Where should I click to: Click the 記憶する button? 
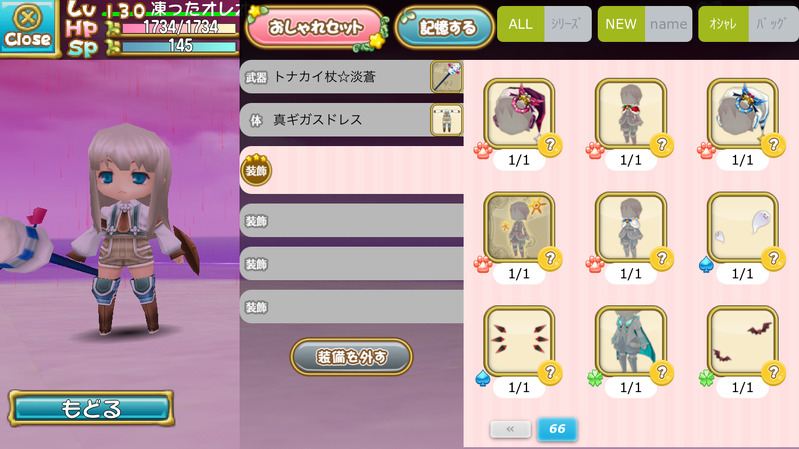(444, 28)
